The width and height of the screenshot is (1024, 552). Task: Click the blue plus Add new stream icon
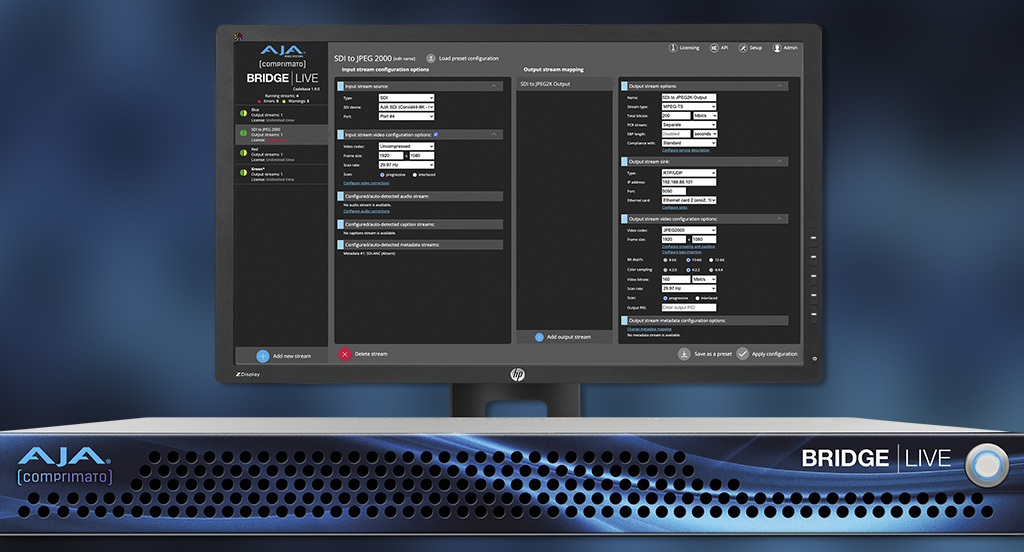[x=263, y=356]
